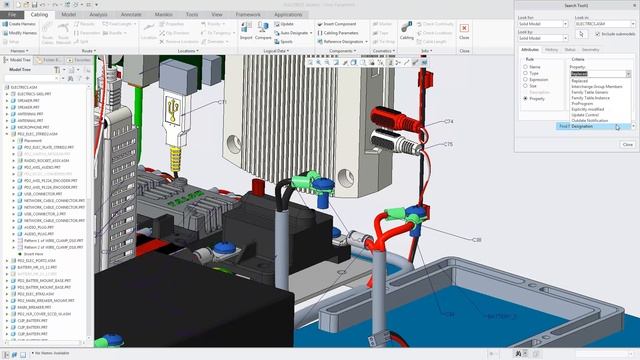Select the Expression rule radio button
The height and width of the screenshot is (360, 640).
[526, 80]
